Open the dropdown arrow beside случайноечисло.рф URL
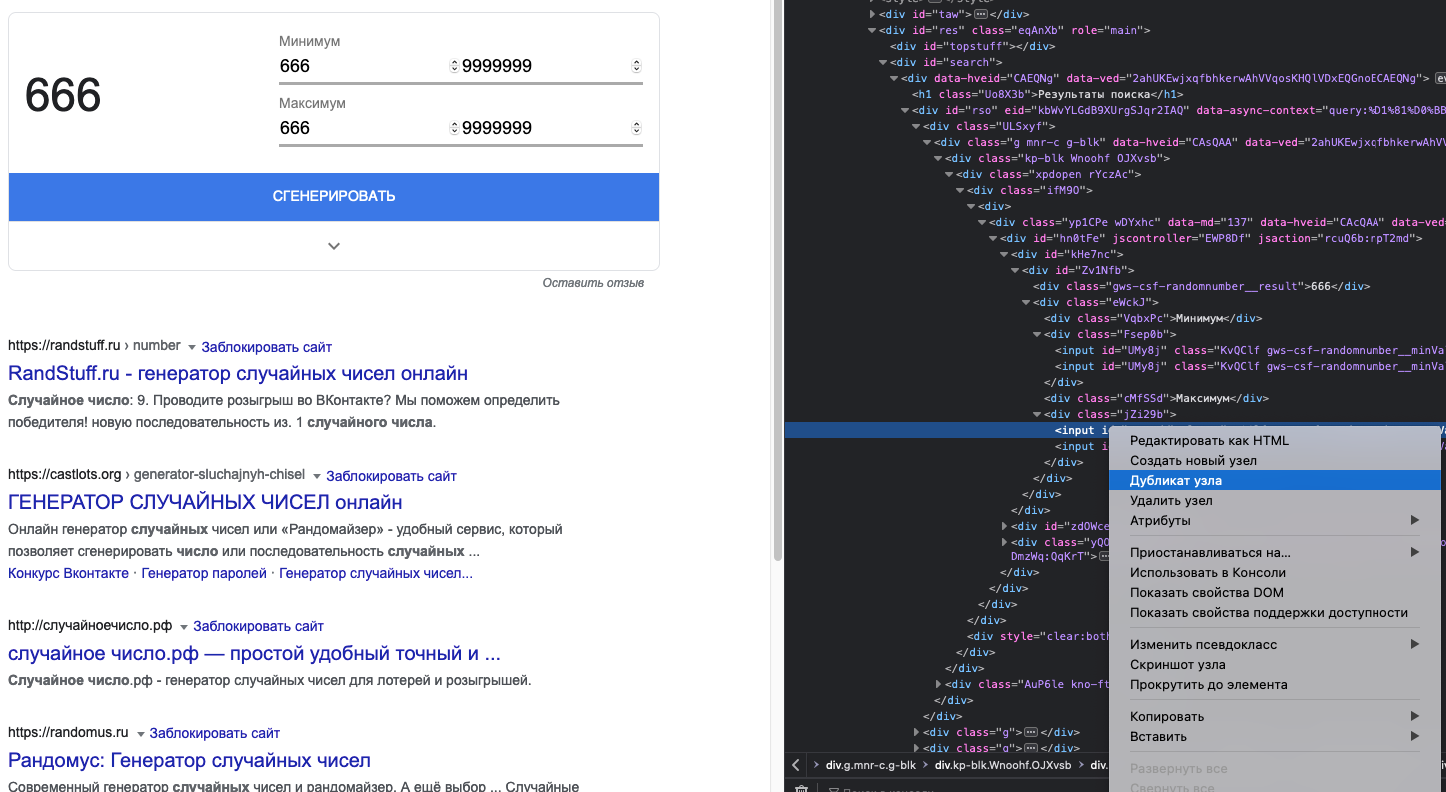The image size is (1446, 792). 183,627
